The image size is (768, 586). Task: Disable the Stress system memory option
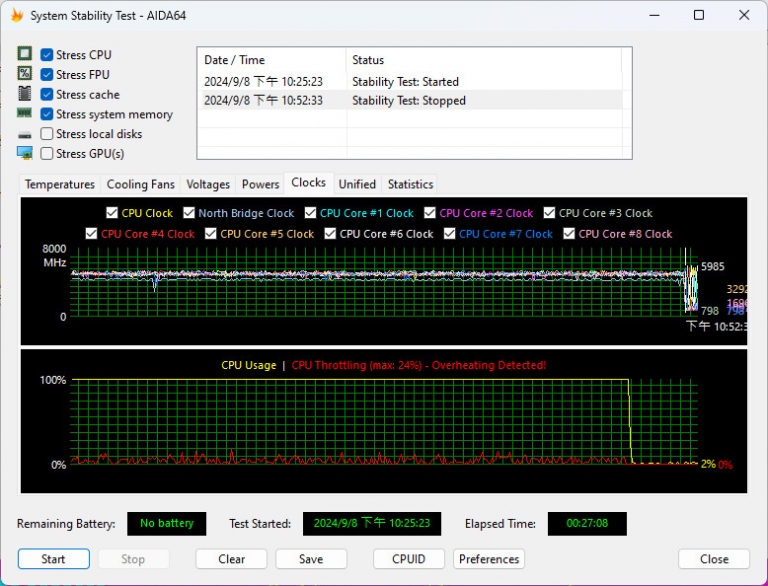click(x=47, y=114)
